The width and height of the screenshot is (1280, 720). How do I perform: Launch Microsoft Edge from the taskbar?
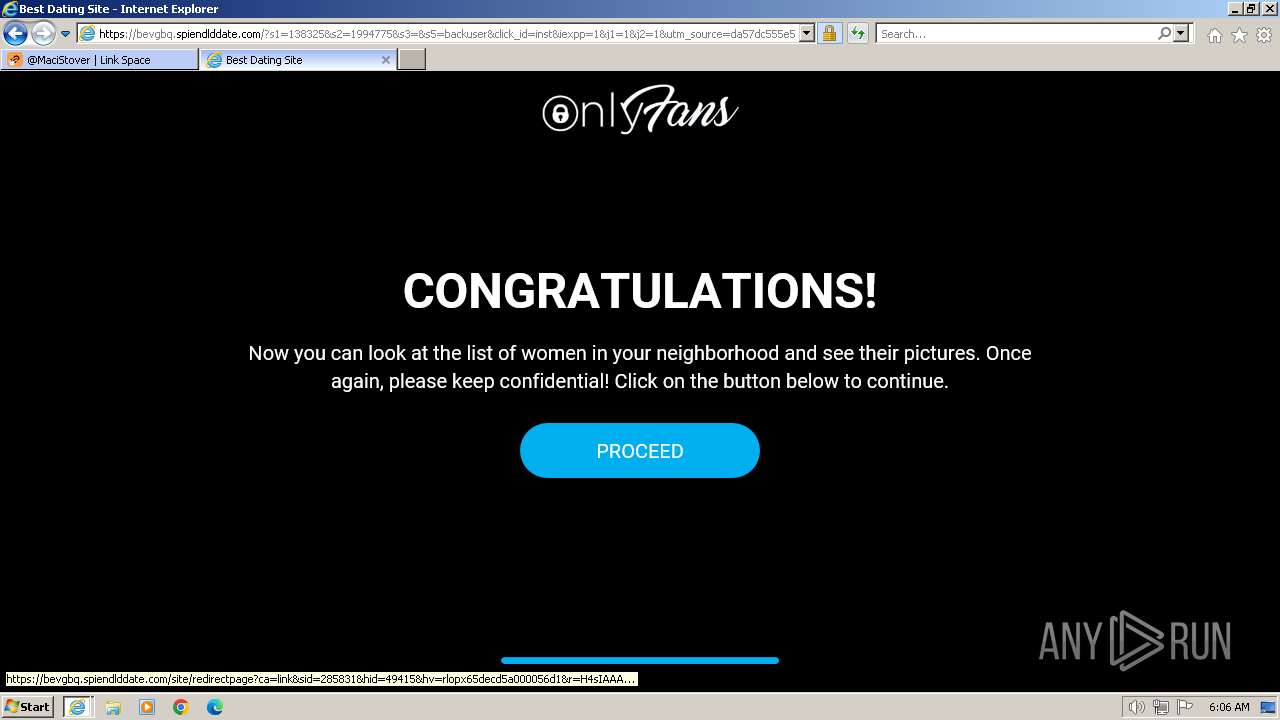coord(215,707)
